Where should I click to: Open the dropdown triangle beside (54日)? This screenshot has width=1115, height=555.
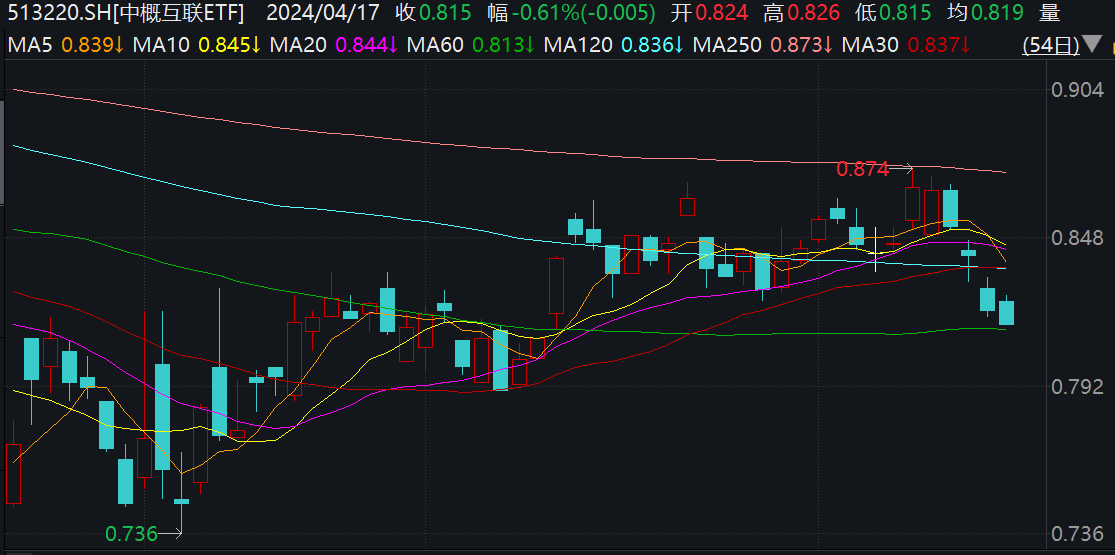(x=1098, y=47)
